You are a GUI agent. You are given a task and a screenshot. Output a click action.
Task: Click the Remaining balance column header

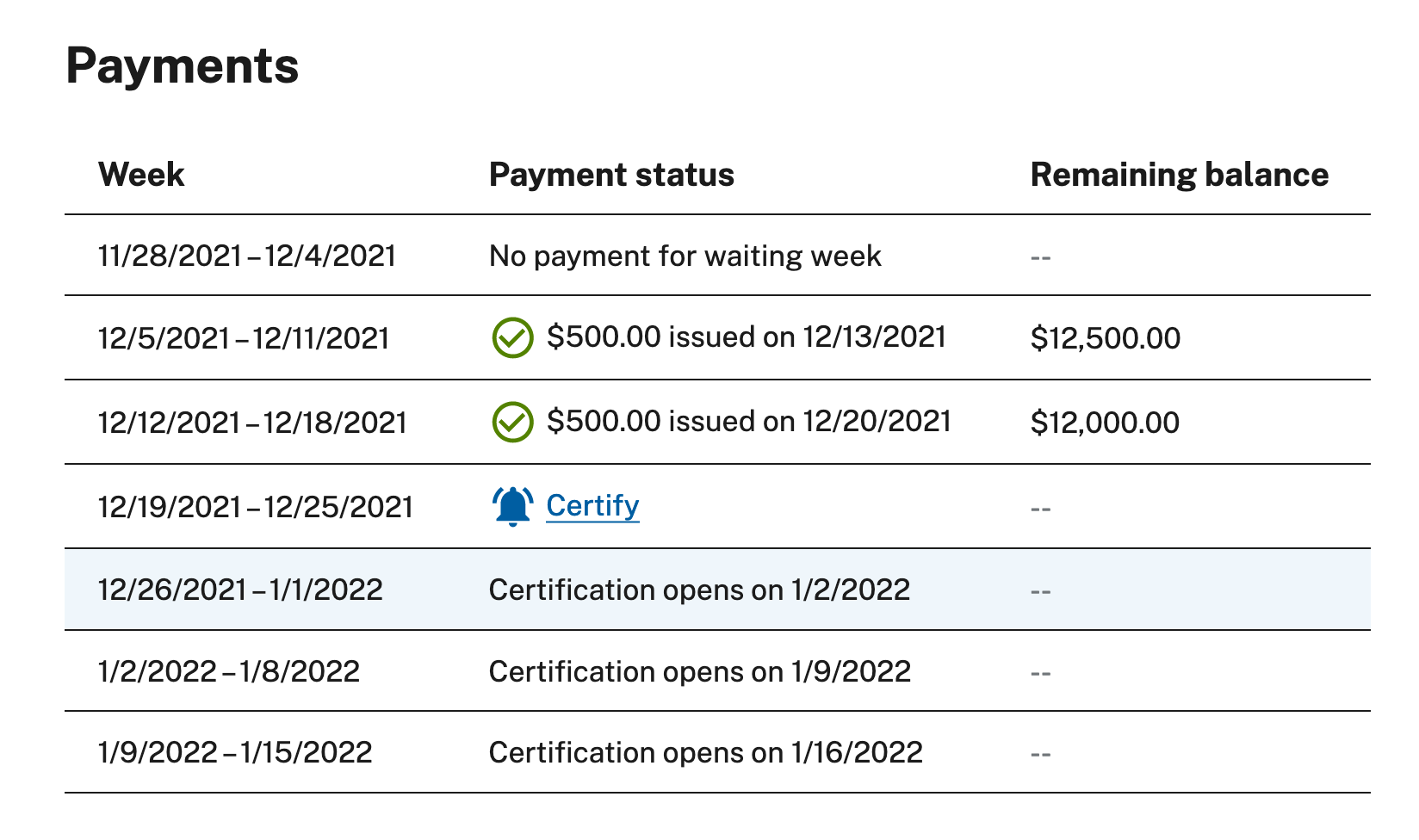pos(1179,175)
